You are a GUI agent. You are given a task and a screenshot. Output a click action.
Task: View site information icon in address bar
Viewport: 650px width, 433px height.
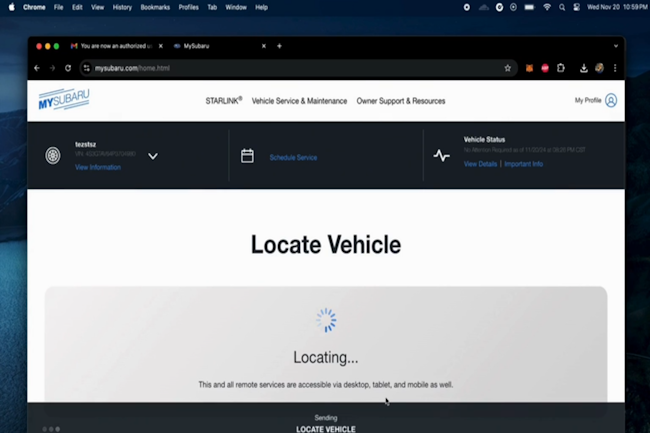click(x=86, y=68)
